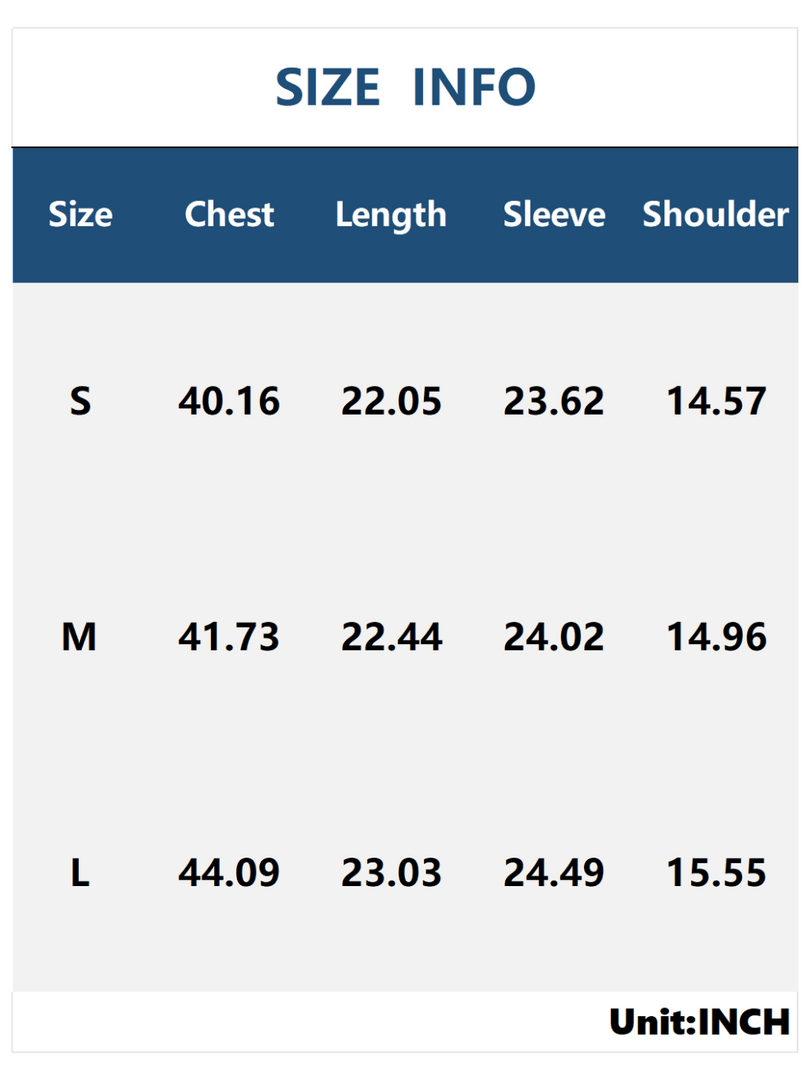Click sleeve value 24.49

[554, 873]
